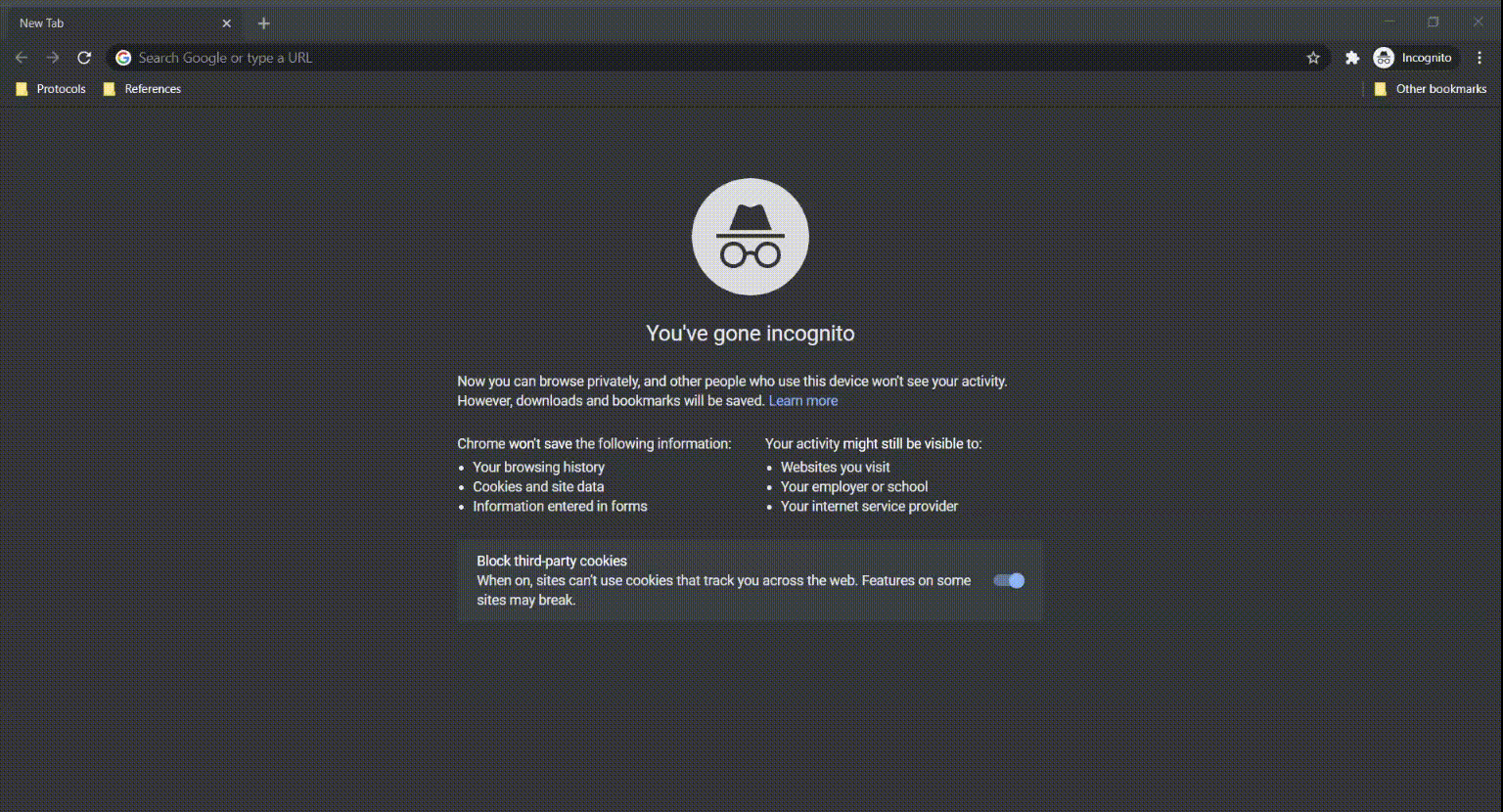Screen dimensions: 1503x812
Task: Click the Google logo in the address bar
Action: coord(122,58)
